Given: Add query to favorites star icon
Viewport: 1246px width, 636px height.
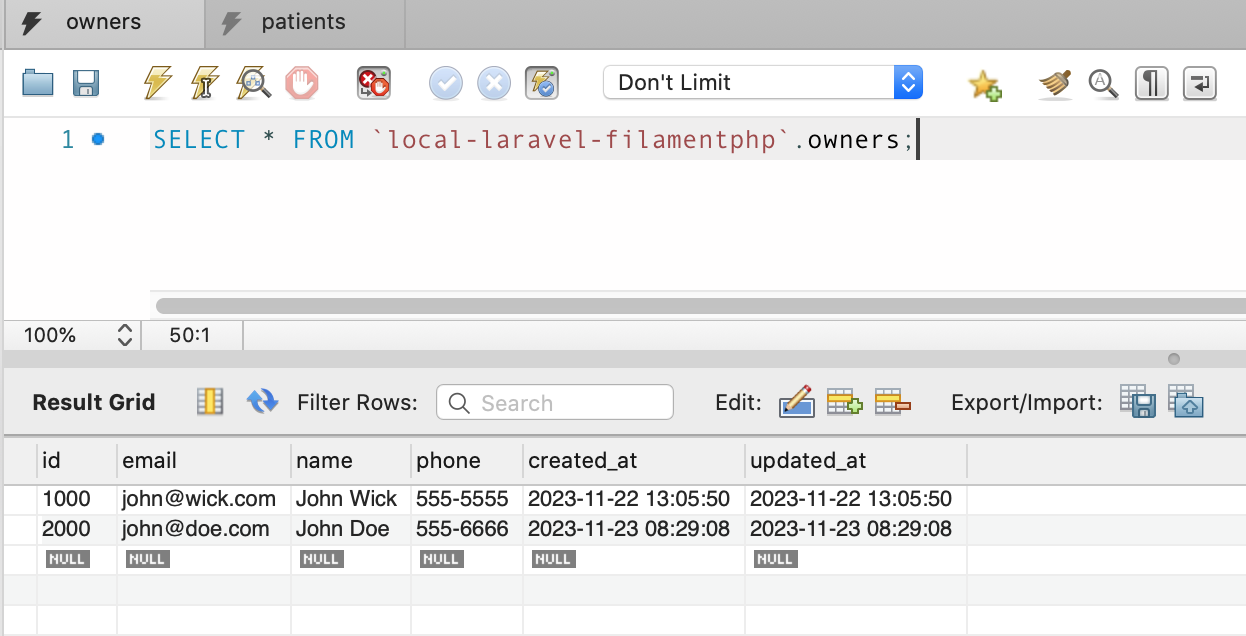Looking at the screenshot, I should tap(985, 84).
